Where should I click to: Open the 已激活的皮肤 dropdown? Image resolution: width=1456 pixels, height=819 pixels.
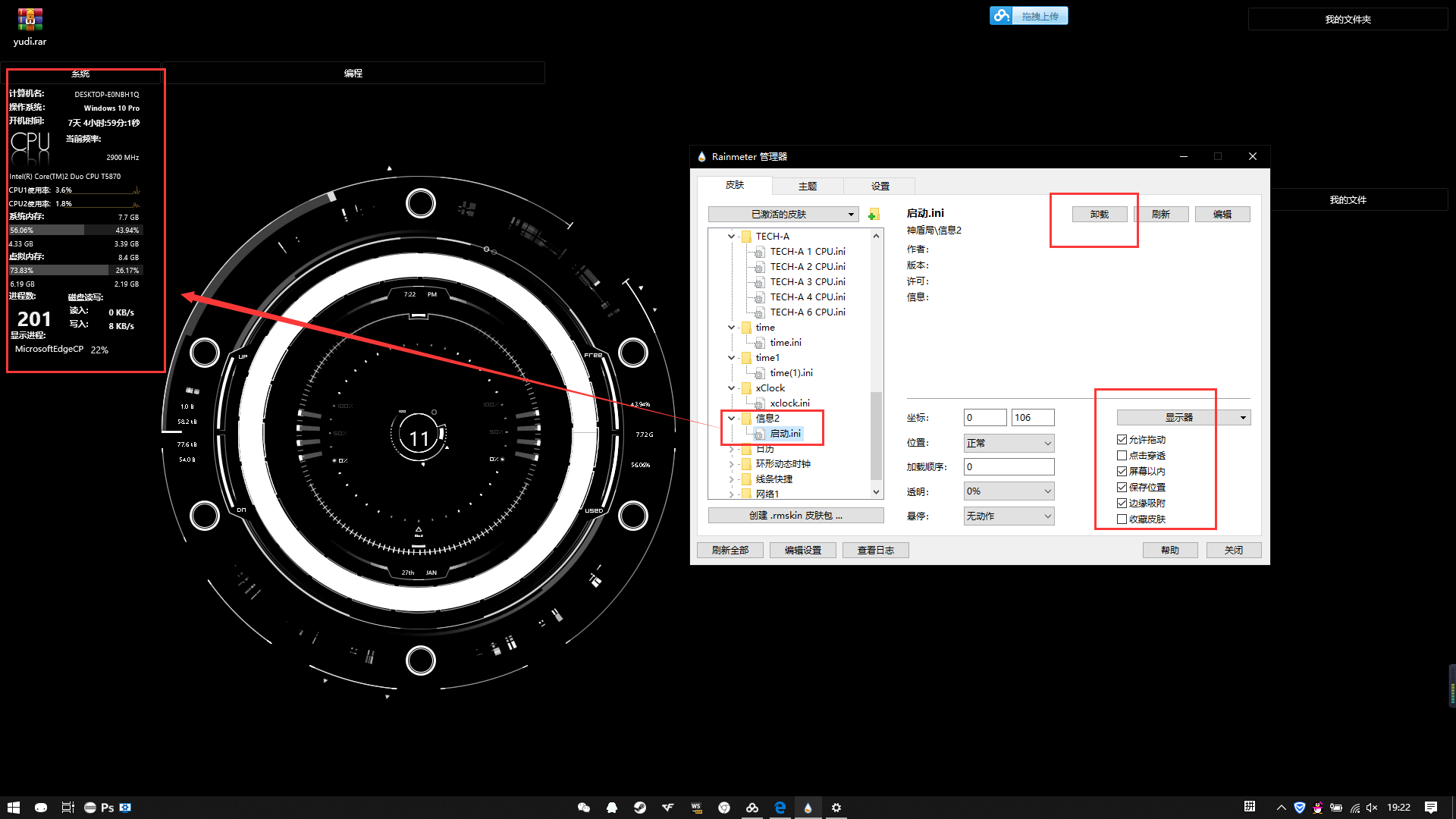(x=783, y=215)
